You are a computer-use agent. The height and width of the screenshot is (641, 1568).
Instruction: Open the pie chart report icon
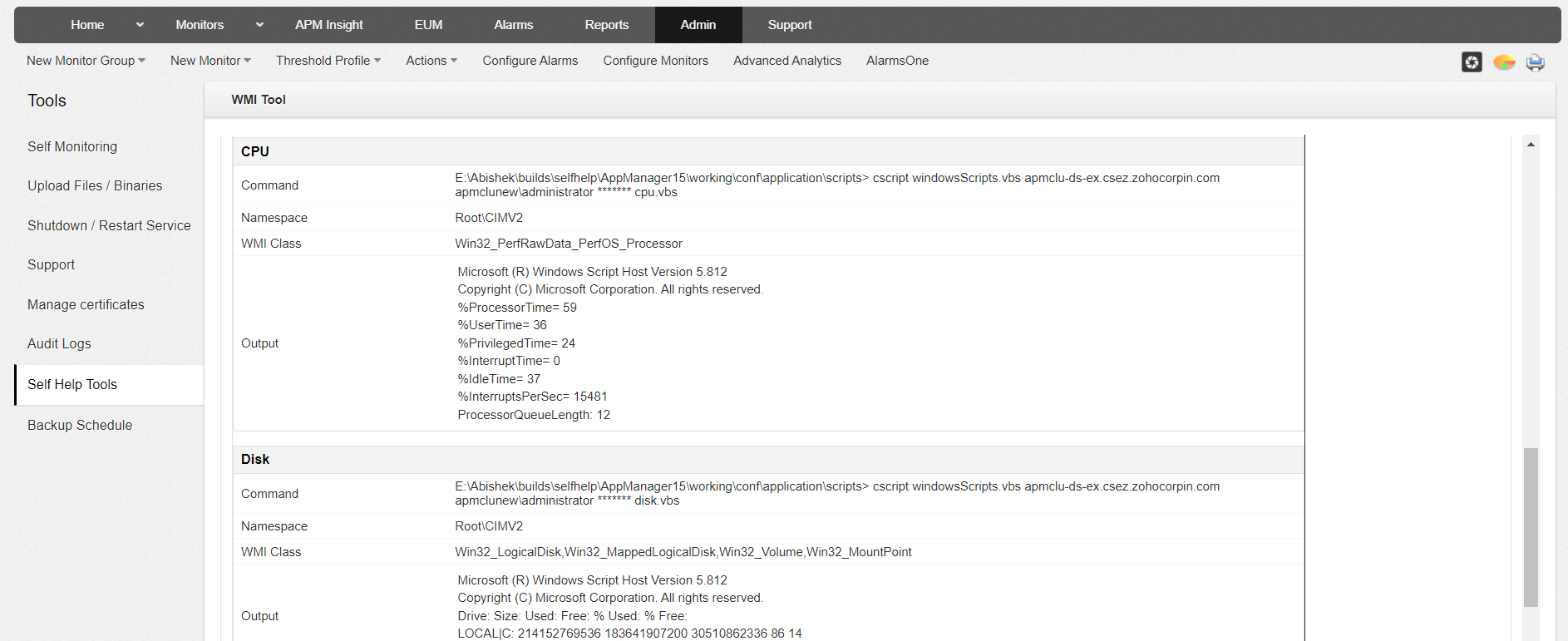point(1504,62)
